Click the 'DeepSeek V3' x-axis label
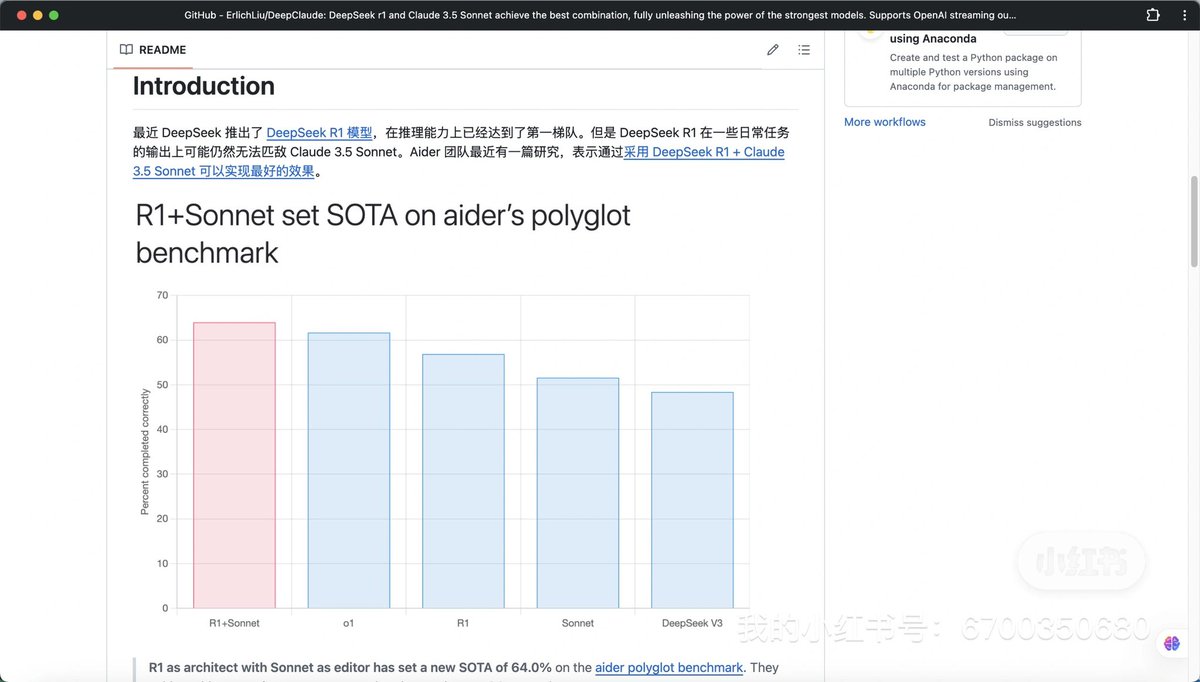 [x=692, y=623]
